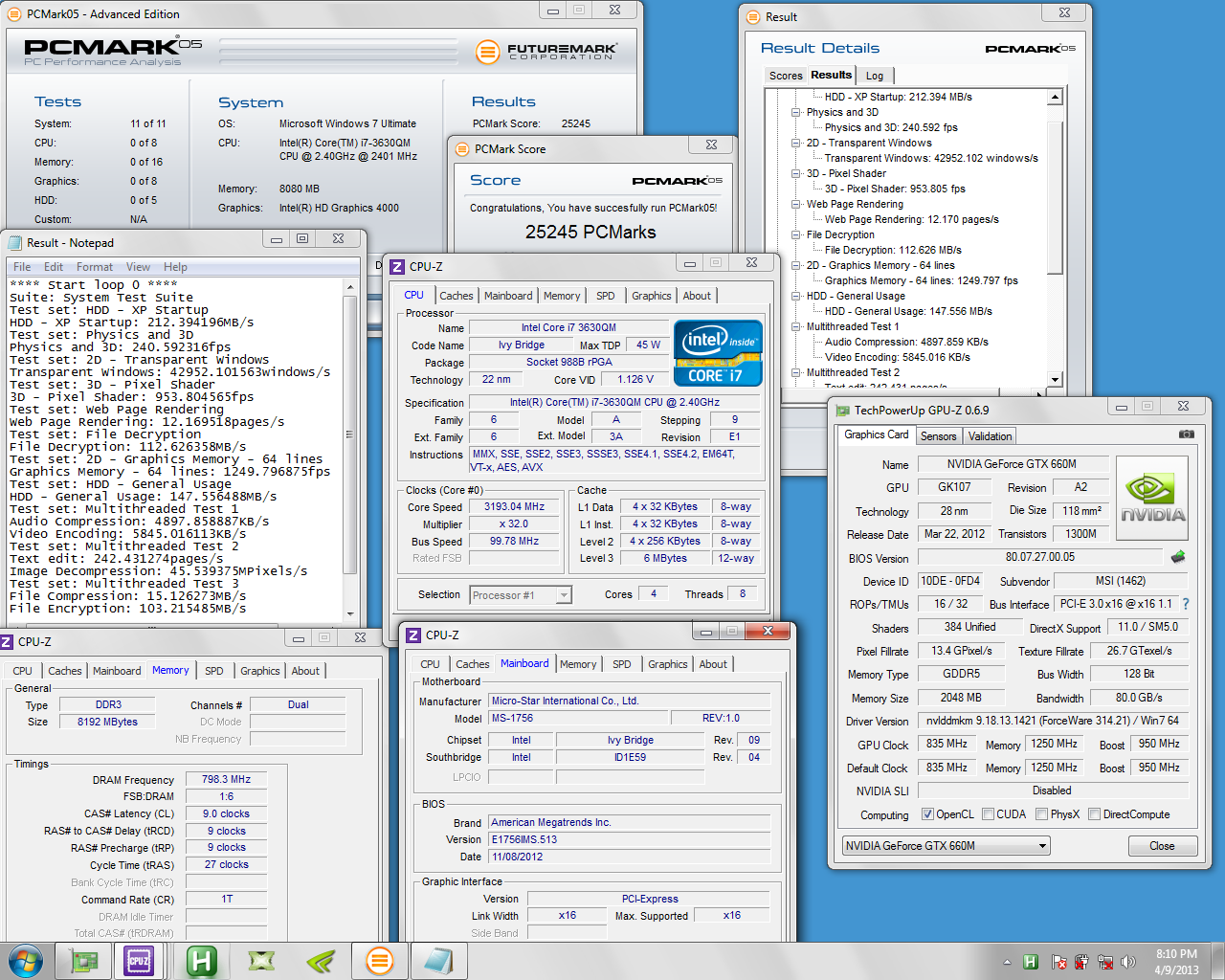Click the 25245 PCMarks score text

[590, 232]
